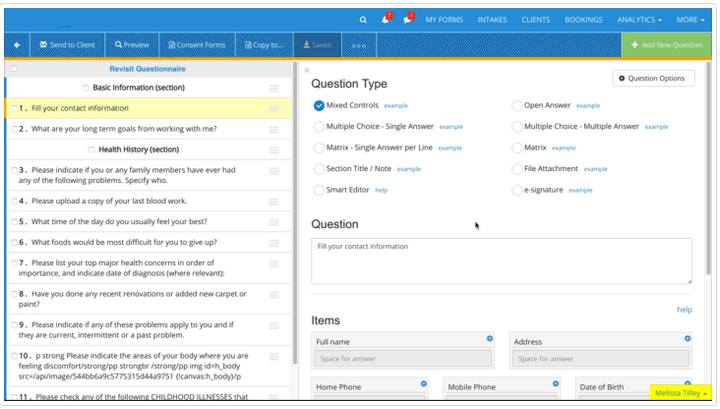
Task: Open settings gear for Mobile Phone item
Action: pyautogui.click(x=556, y=383)
